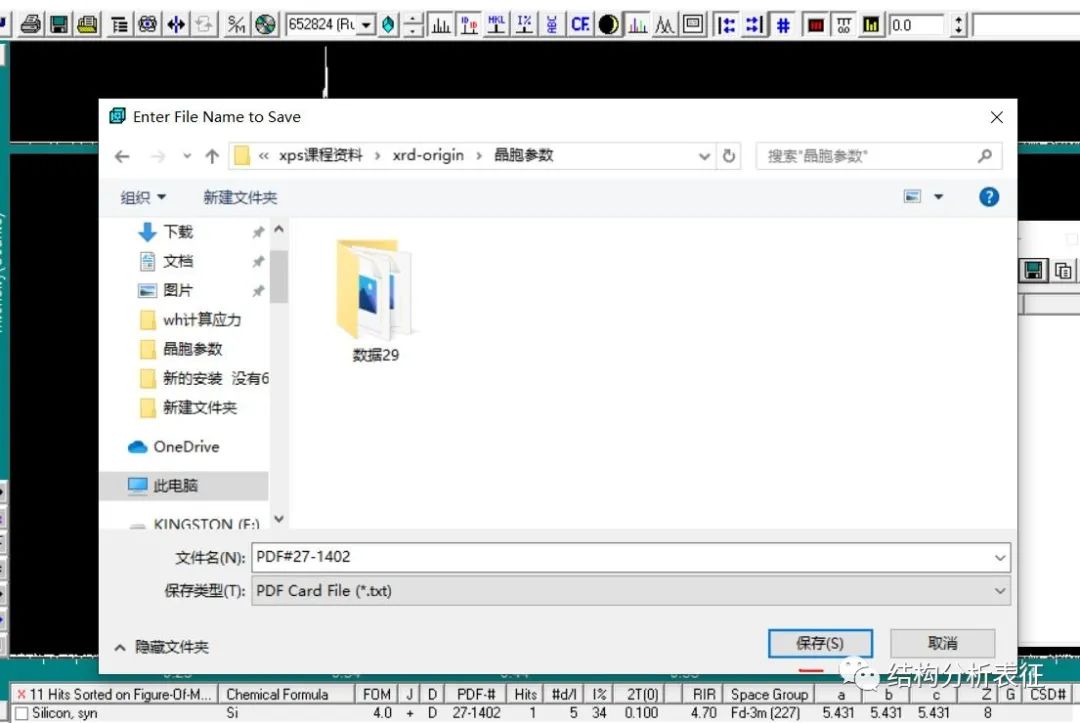Viewport: 1080px width, 723px height.
Task: Click the yellow bar chart icon
Action: [x=871, y=25]
